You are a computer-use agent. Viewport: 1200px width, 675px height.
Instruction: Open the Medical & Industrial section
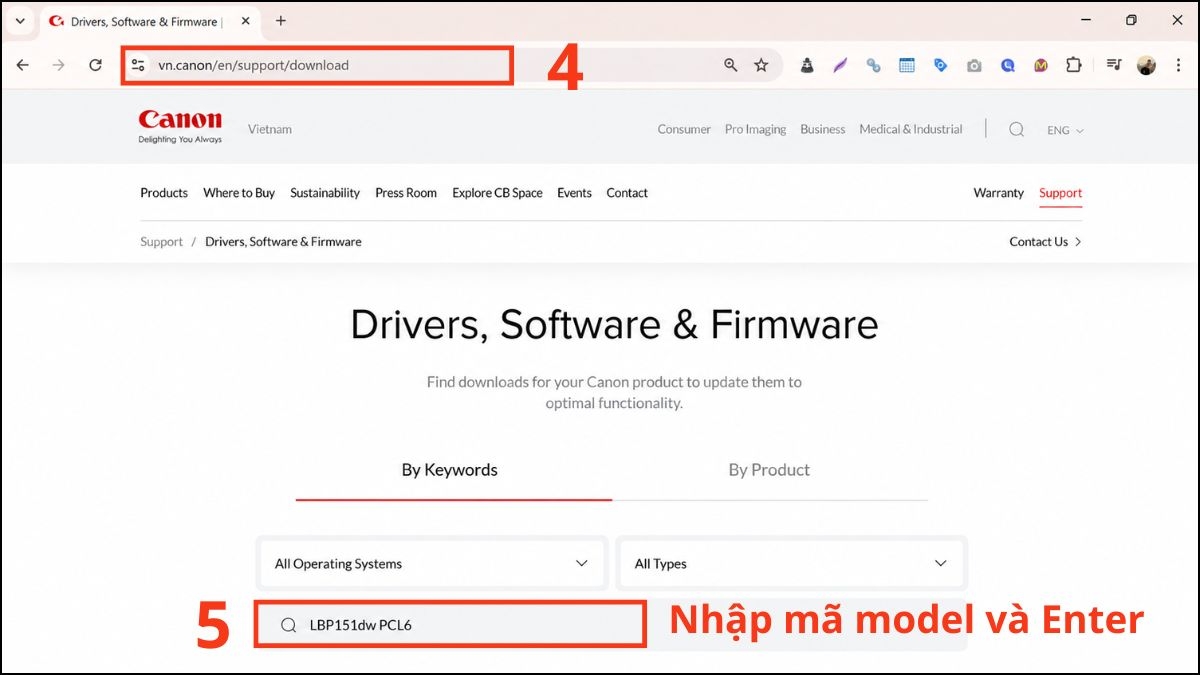tap(911, 129)
